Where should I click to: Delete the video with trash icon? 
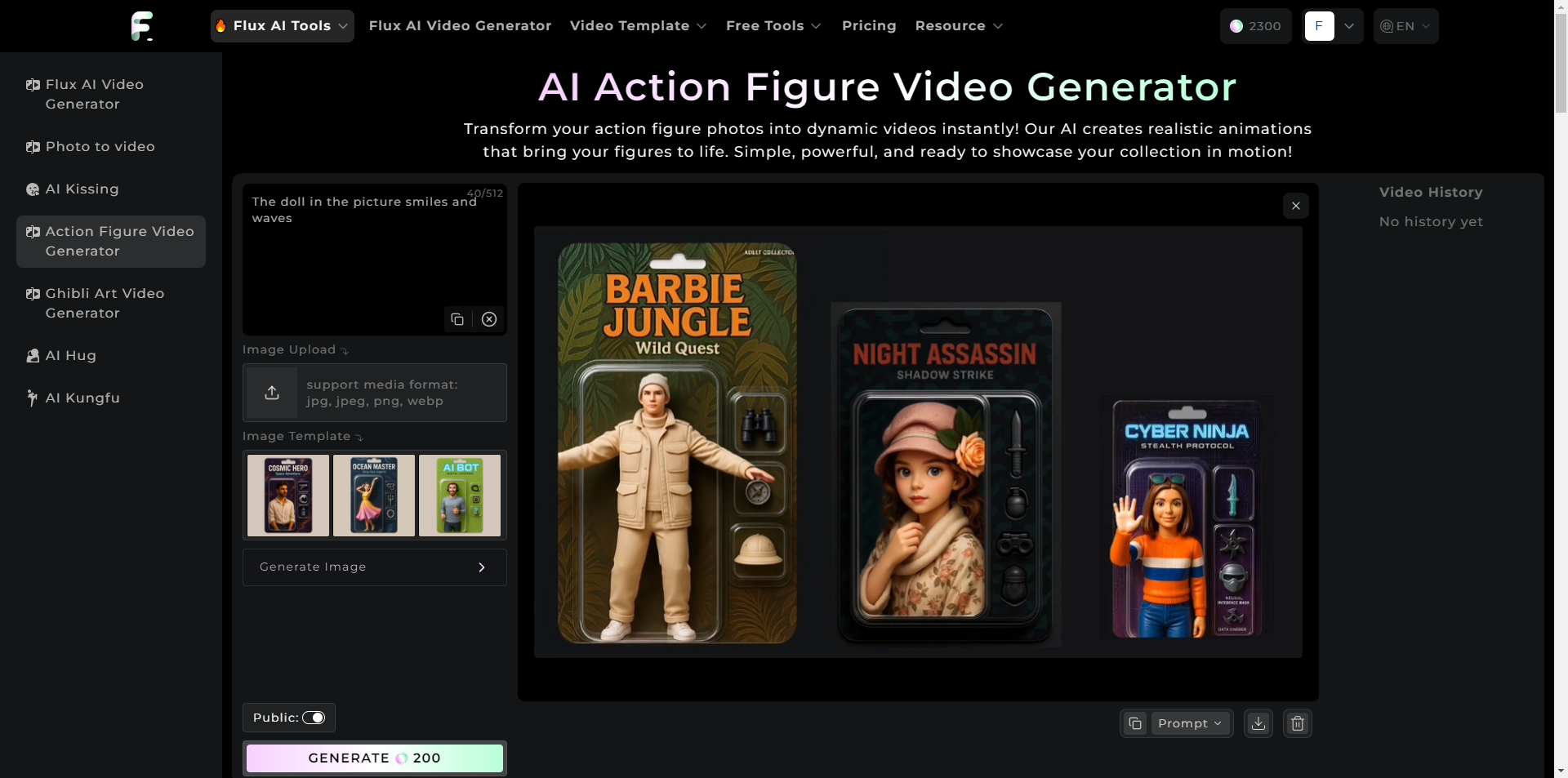tap(1297, 723)
